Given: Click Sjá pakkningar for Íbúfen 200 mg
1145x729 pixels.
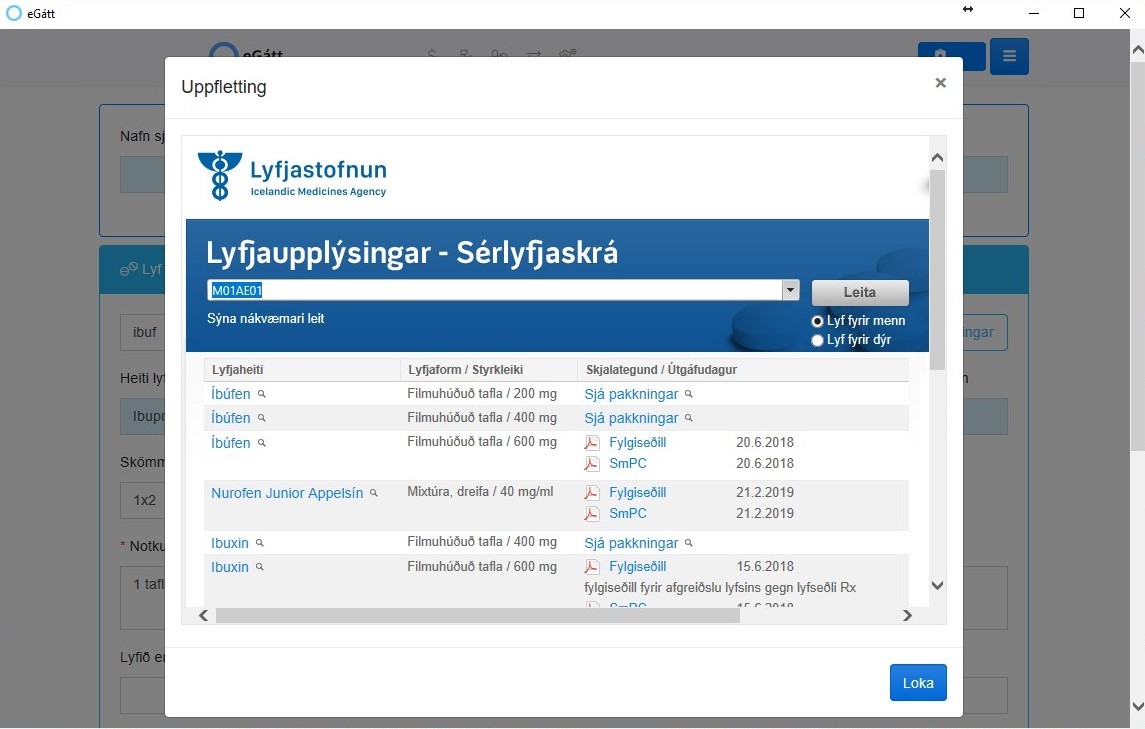Looking at the screenshot, I should 632,394.
